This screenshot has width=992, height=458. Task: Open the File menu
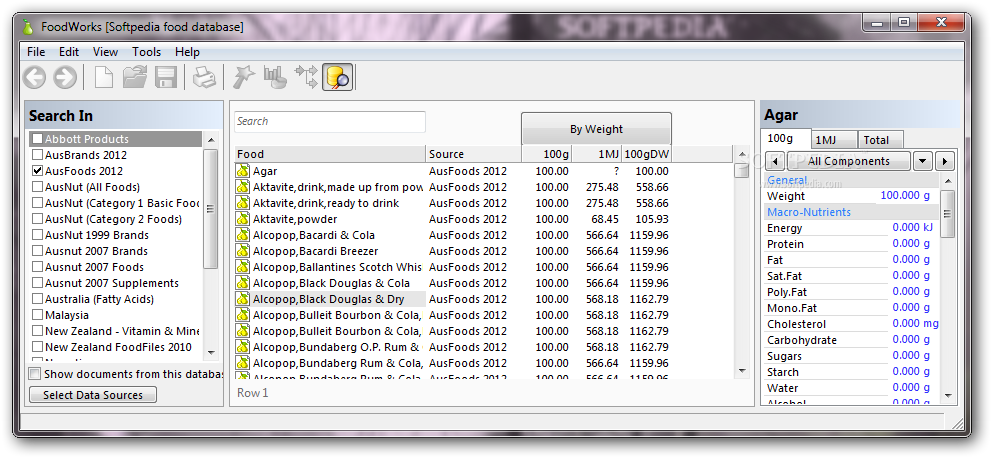click(36, 52)
